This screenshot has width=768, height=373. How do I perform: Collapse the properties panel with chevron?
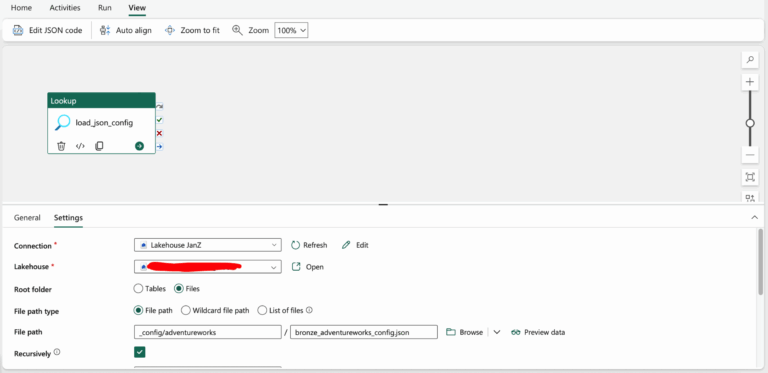754,218
